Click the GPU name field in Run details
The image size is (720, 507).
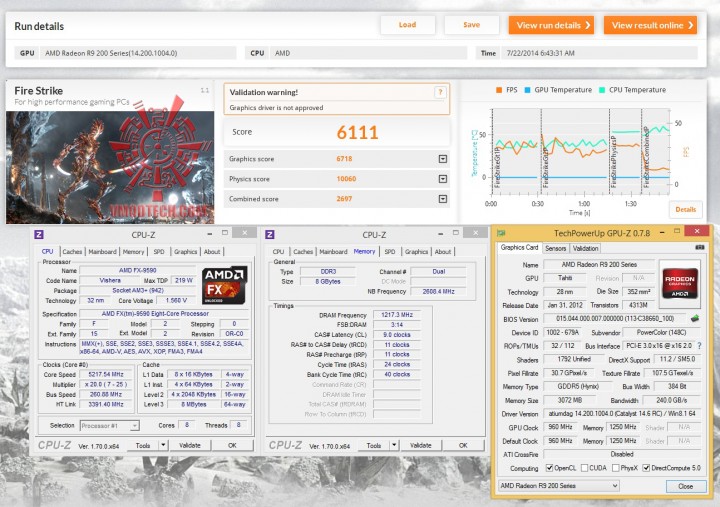pyautogui.click(x=138, y=53)
